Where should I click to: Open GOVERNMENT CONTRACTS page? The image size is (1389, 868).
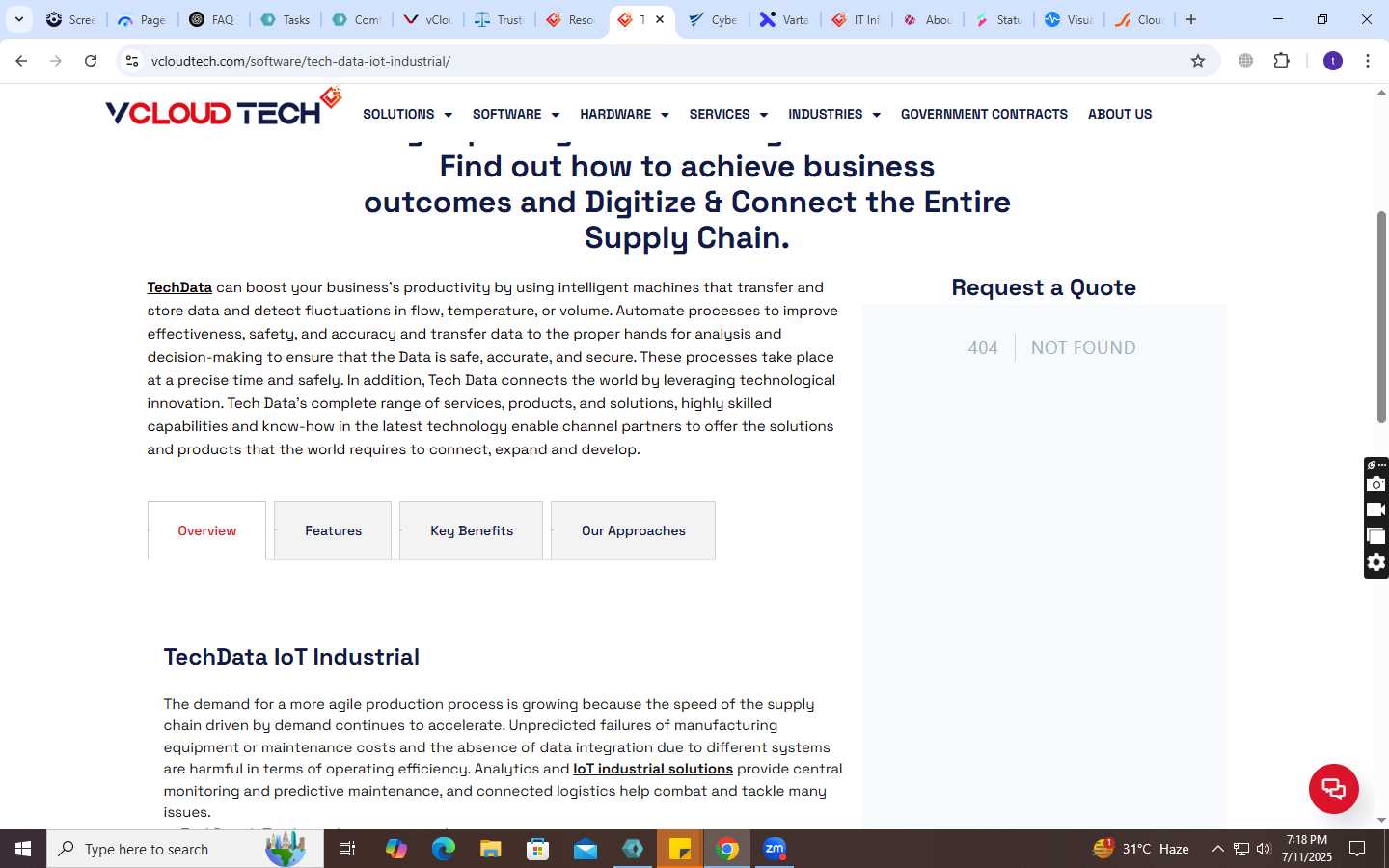pos(984,114)
